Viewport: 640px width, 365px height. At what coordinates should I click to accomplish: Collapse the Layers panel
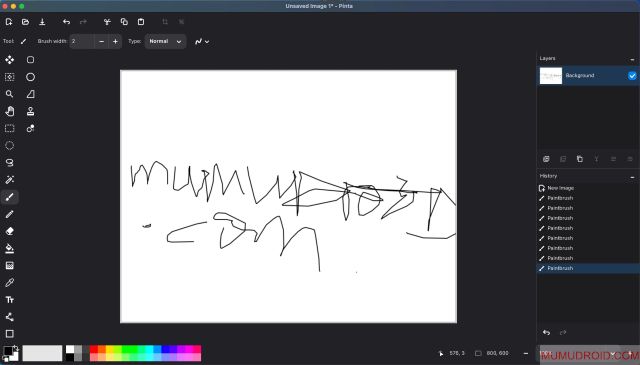click(632, 60)
